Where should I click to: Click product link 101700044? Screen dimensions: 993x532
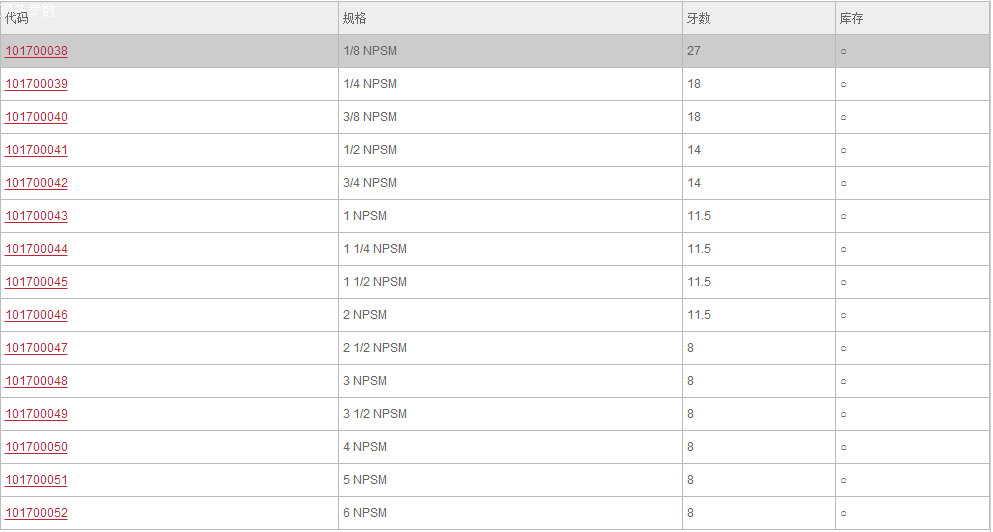click(x=37, y=249)
